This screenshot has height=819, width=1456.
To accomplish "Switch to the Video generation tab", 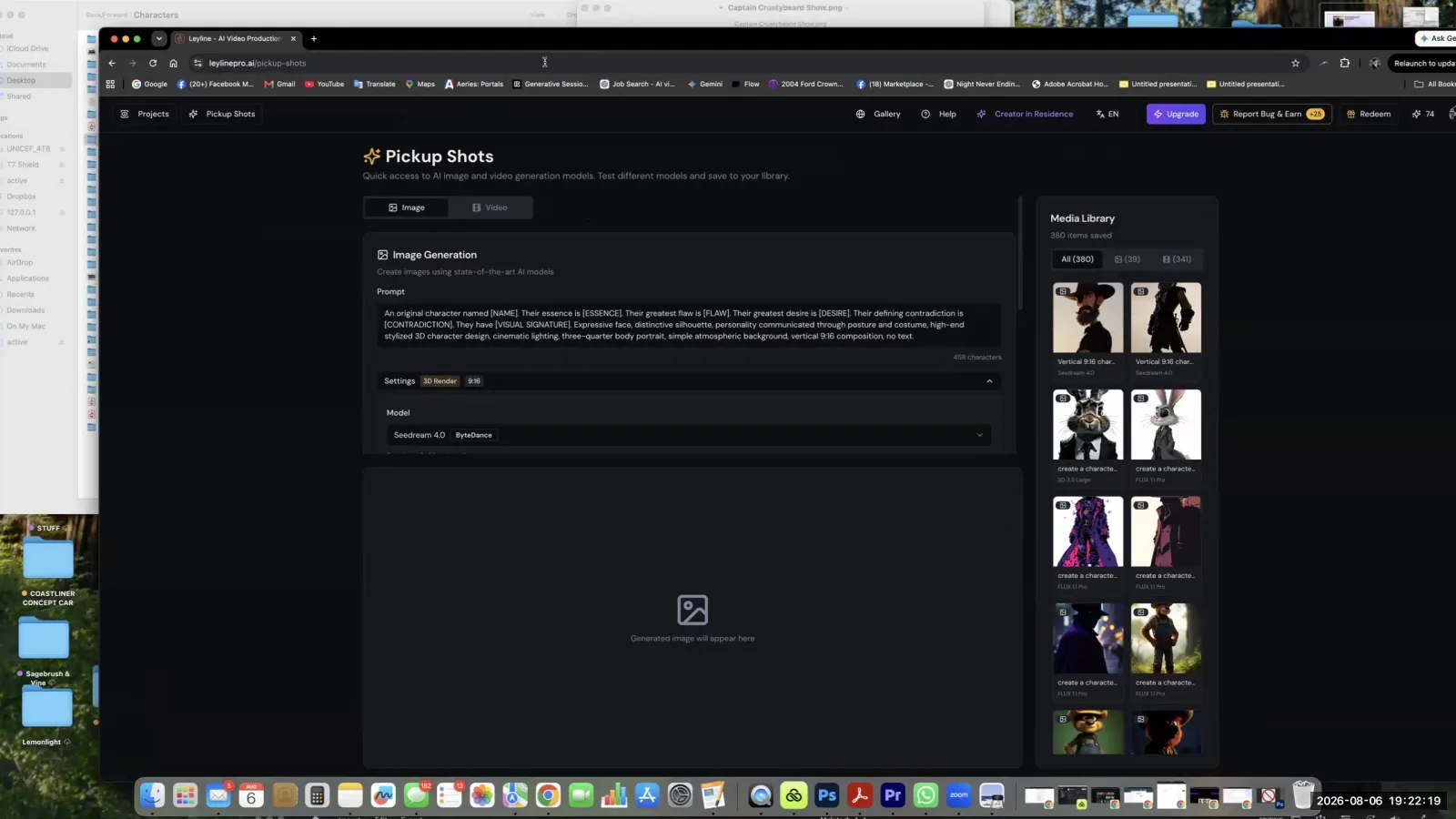I will point(490,207).
